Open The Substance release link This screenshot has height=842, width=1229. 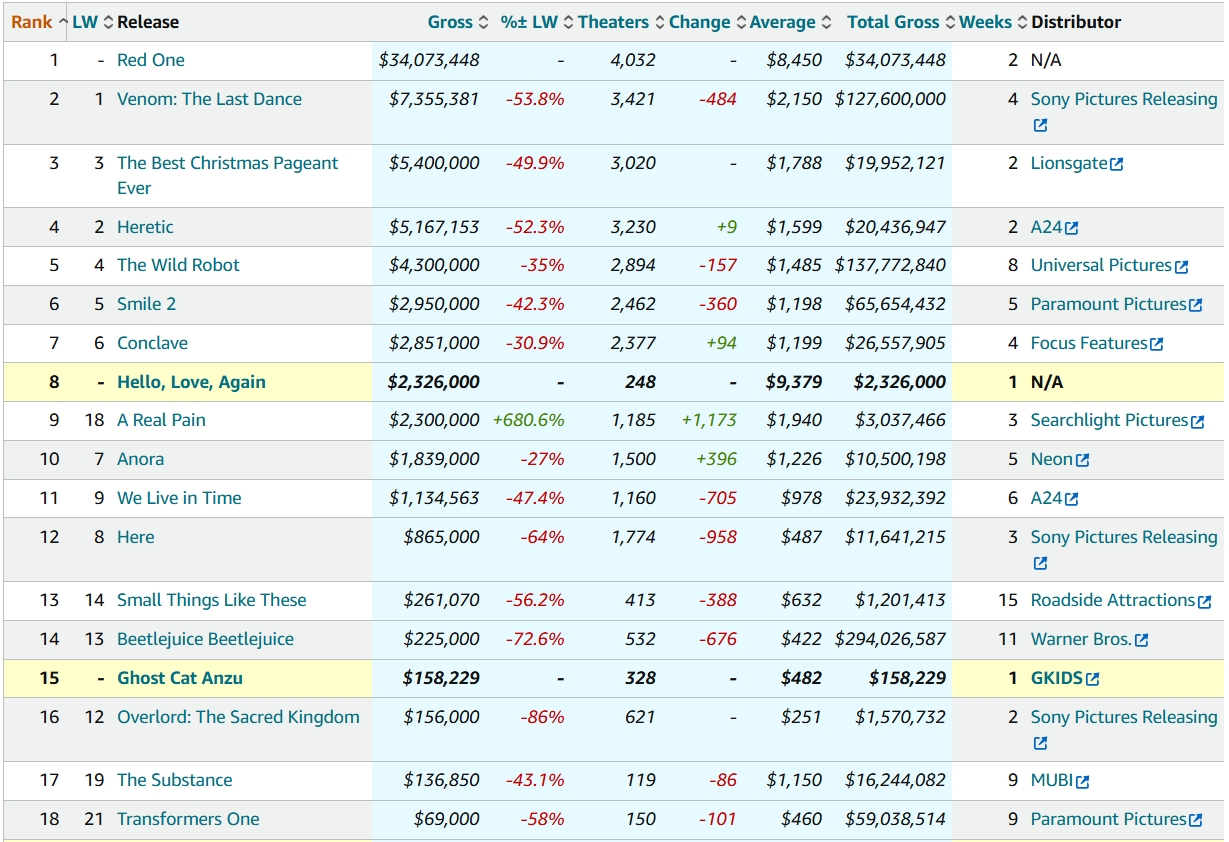click(175, 780)
